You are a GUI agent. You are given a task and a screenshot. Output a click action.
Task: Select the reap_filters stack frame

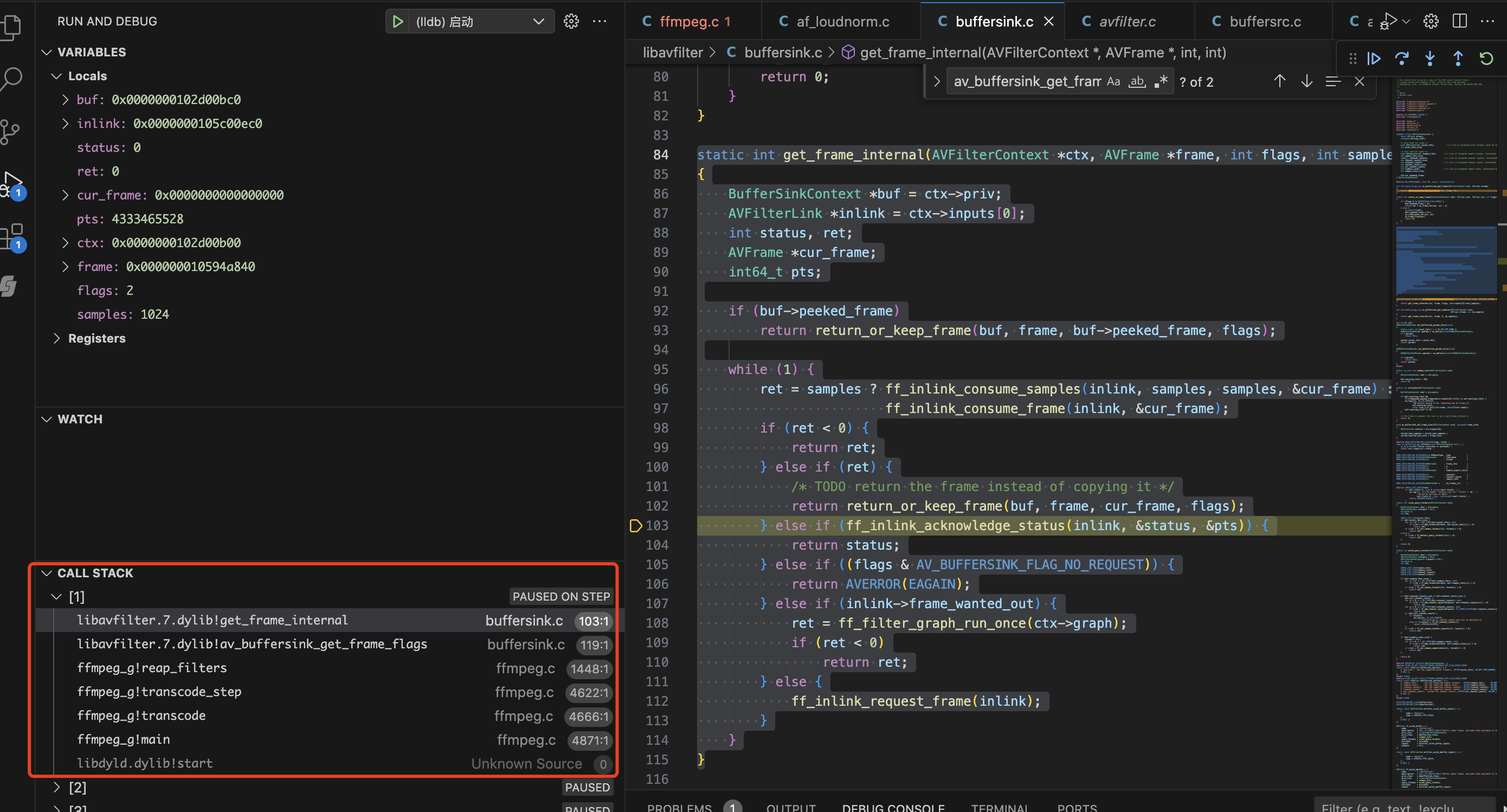(x=152, y=667)
